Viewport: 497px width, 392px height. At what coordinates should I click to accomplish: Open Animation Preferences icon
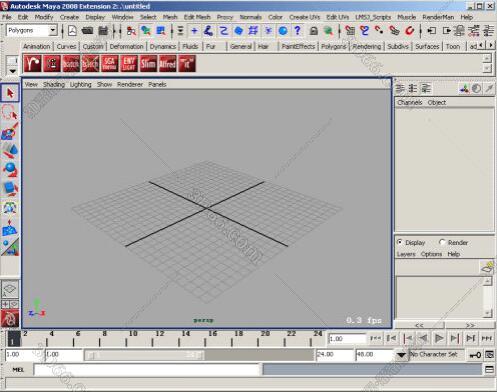[x=489, y=355]
